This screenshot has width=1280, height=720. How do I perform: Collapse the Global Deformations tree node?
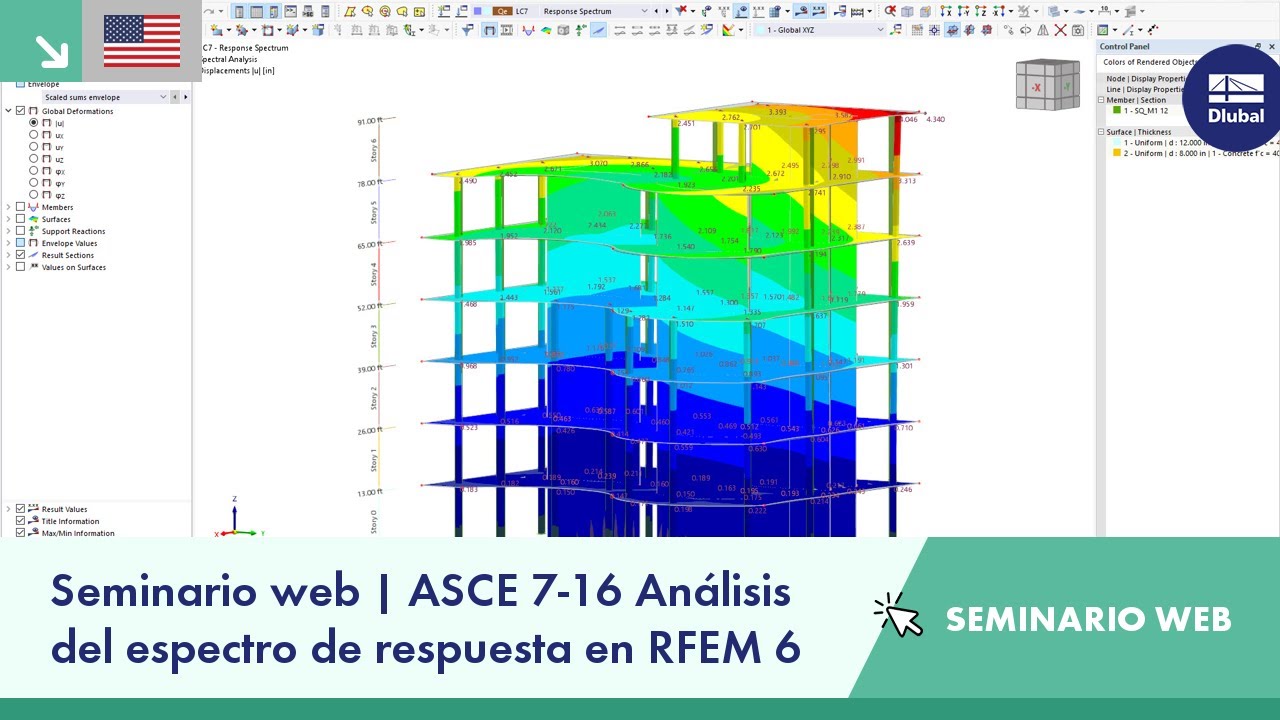(8, 111)
